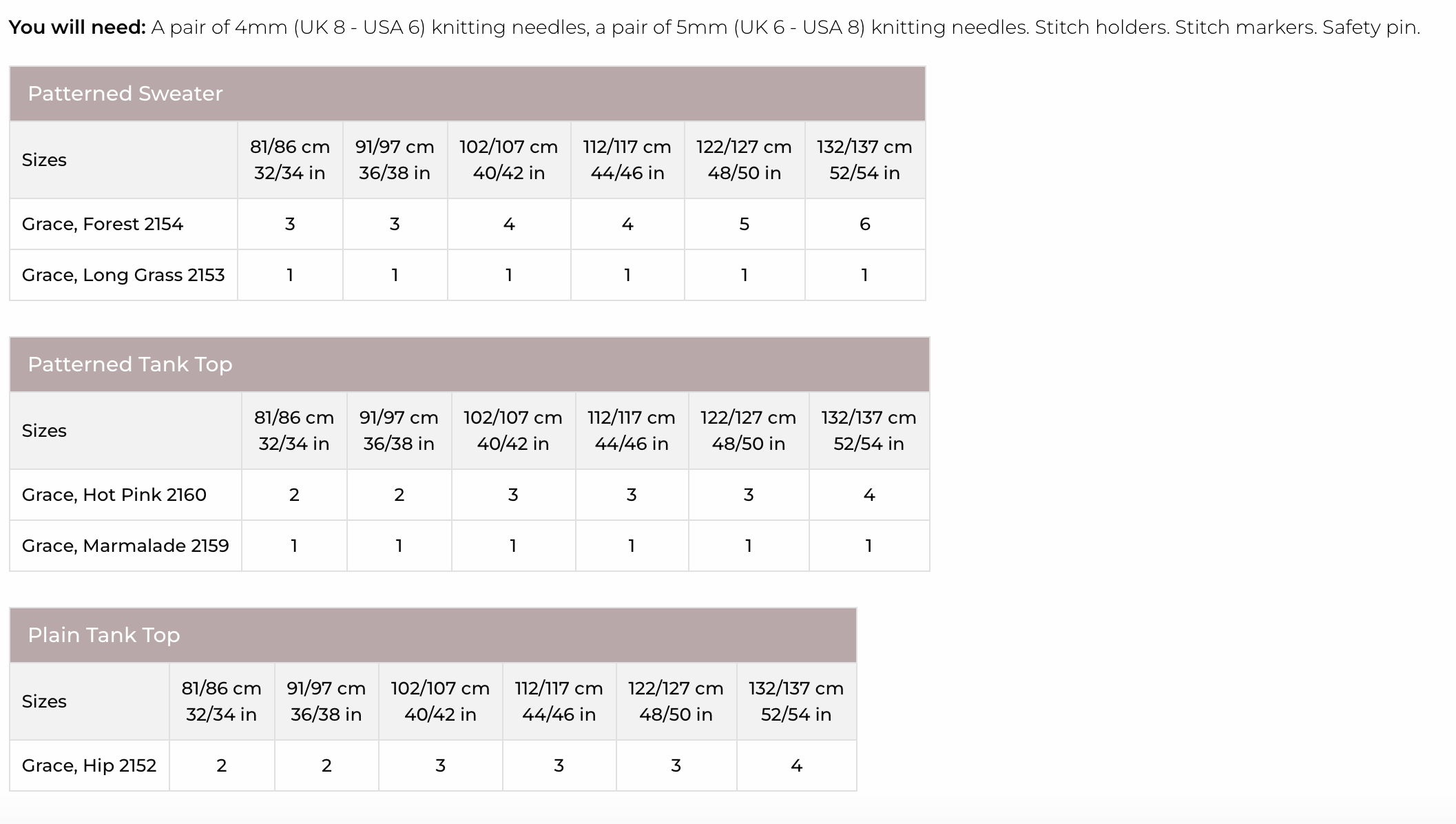Select Sizes label in Patterned Sweater table
This screenshot has width=1456, height=824.
point(44,160)
